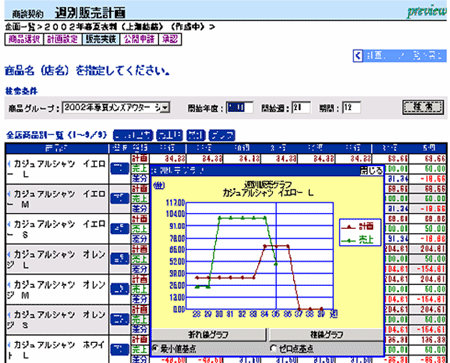
Task: Open the 販売実績 tab
Action: 101,39
